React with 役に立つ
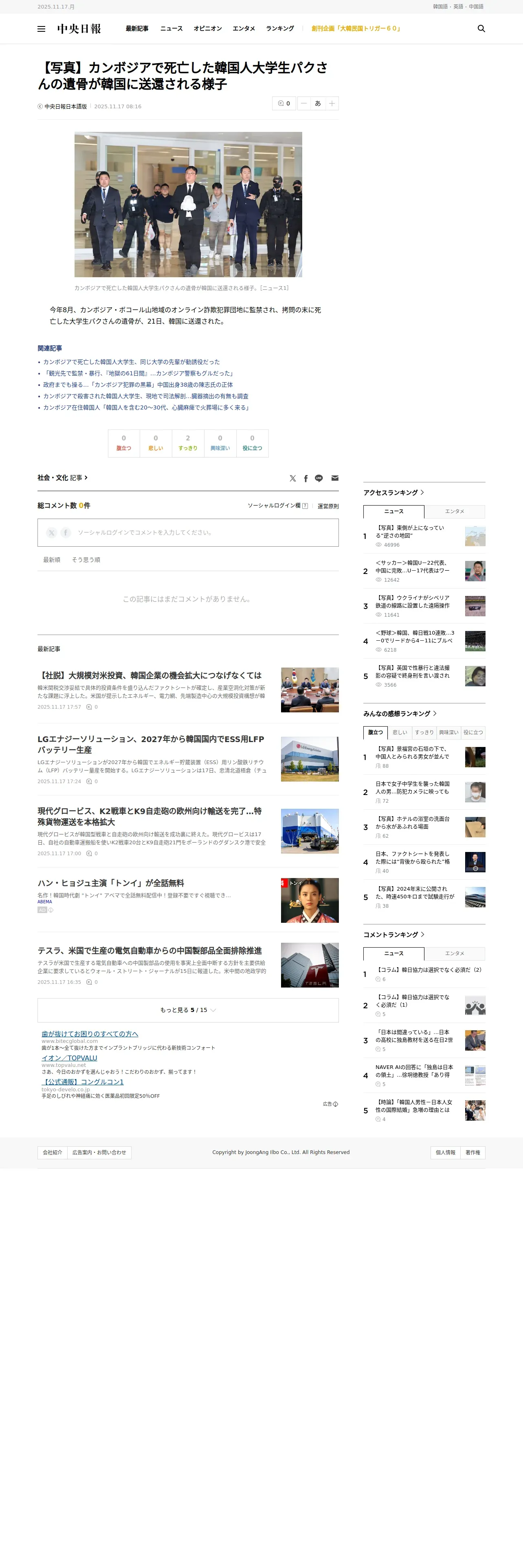This screenshot has width=523, height=1568. tap(252, 443)
